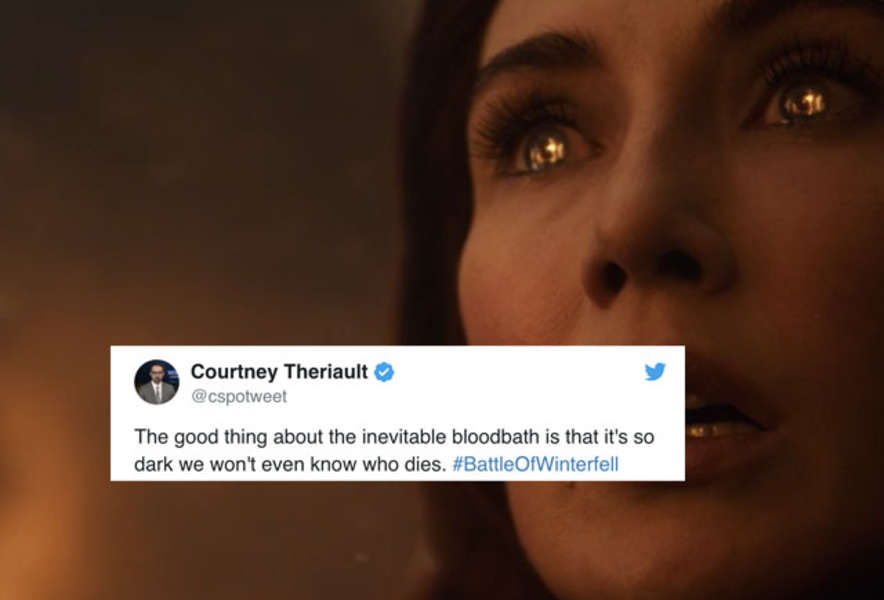The image size is (884, 600).
Task: Open the #BattleOfWinterfell hashtag
Action: point(536,464)
